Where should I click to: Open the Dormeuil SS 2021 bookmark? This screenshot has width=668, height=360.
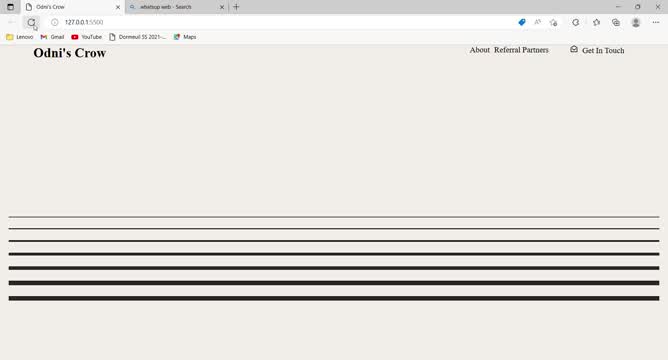point(138,37)
